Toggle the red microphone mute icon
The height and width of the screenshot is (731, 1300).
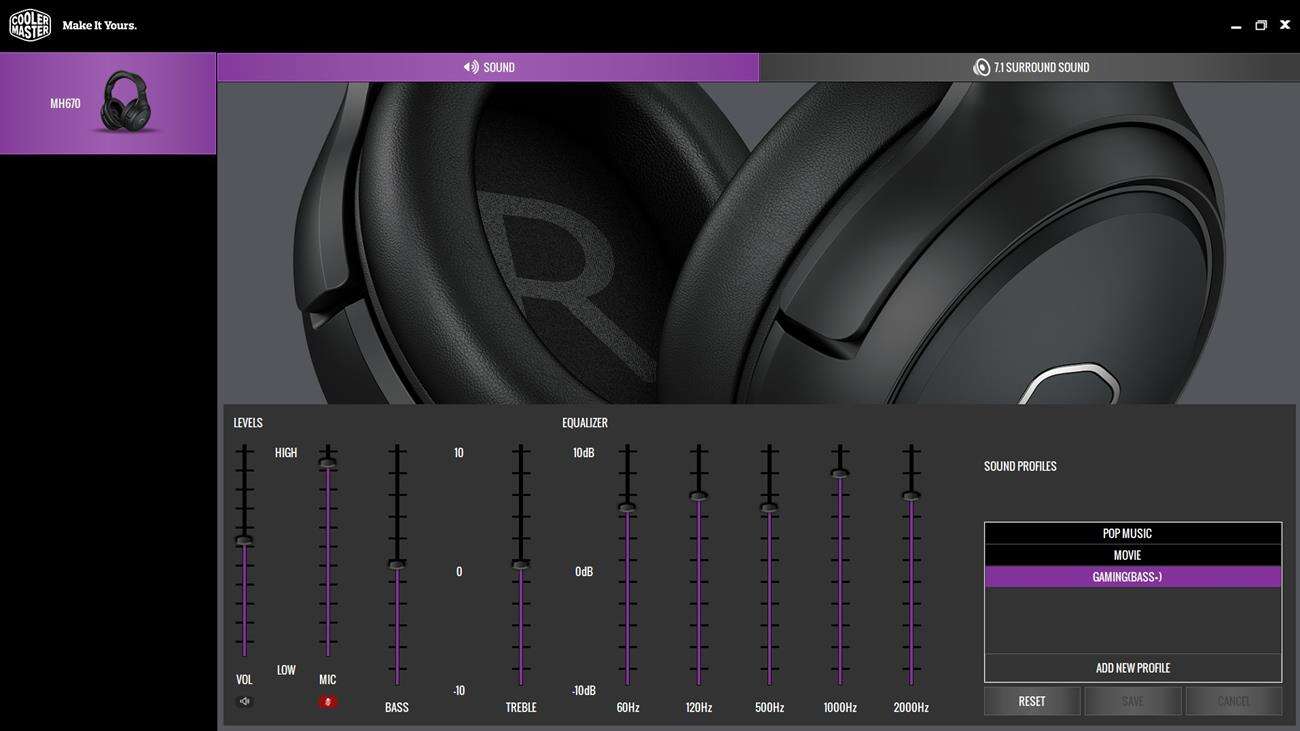pyautogui.click(x=327, y=702)
